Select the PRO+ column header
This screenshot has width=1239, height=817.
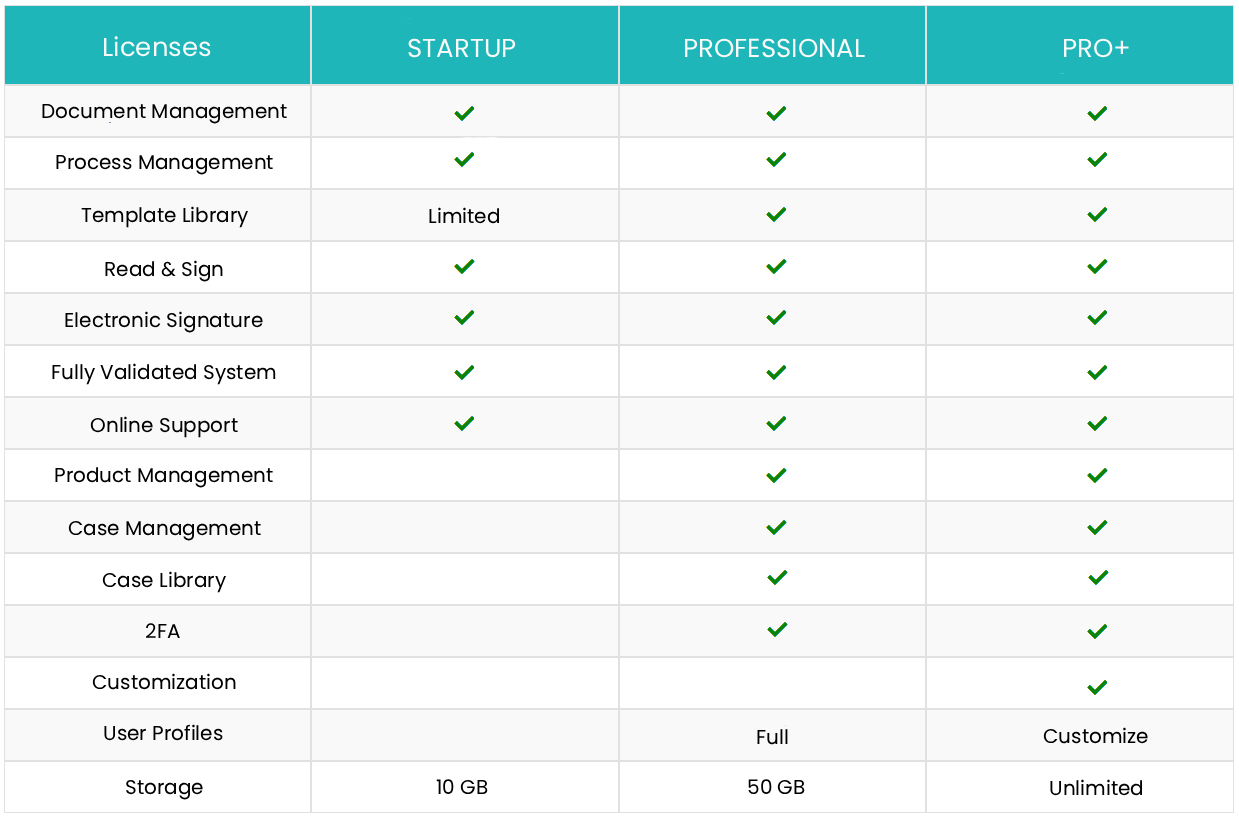pos(1095,48)
